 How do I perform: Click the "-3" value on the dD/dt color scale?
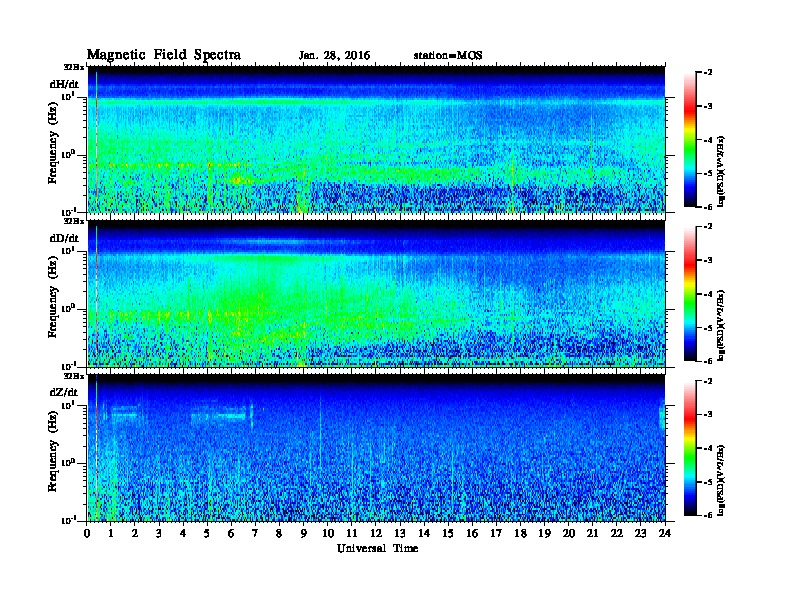(x=708, y=260)
